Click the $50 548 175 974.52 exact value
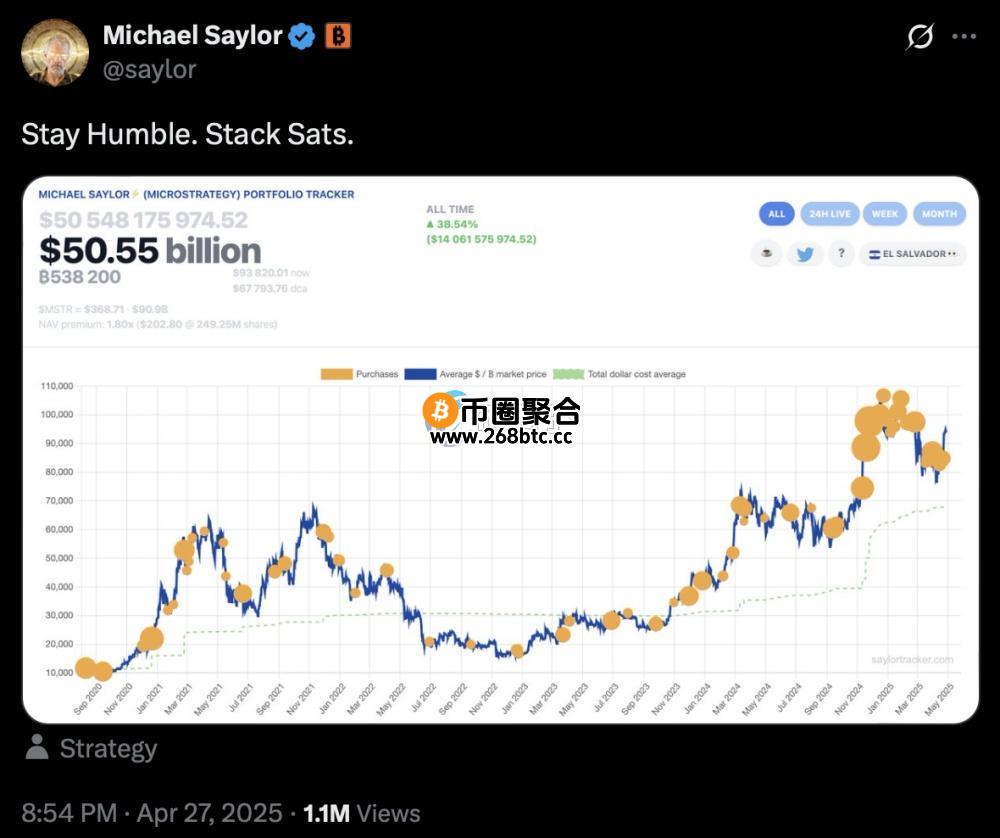The height and width of the screenshot is (838, 1000). click(x=143, y=221)
